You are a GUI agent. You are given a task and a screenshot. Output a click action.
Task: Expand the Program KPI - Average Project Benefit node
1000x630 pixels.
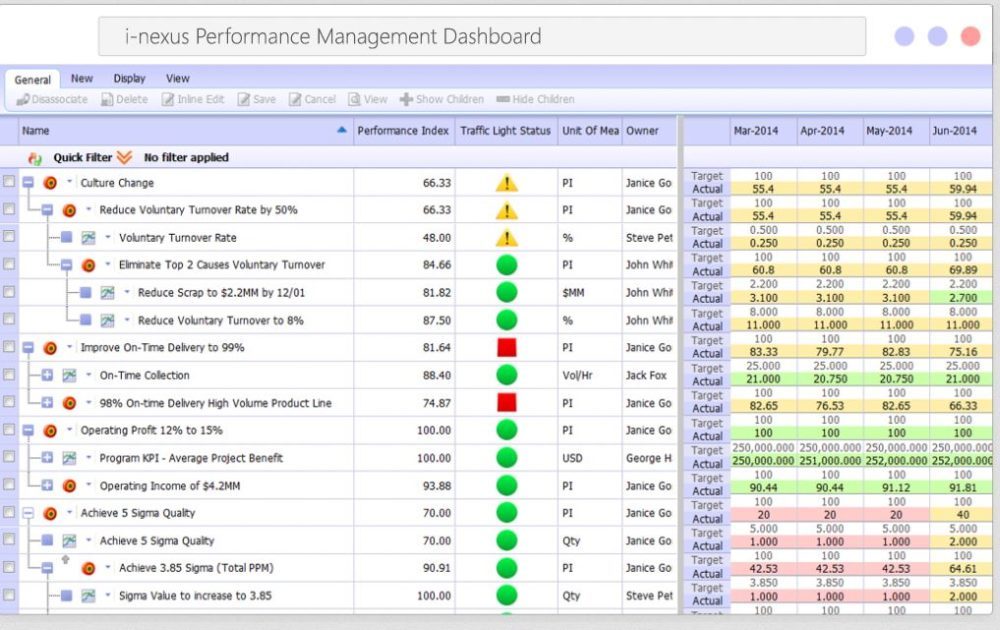(47, 458)
